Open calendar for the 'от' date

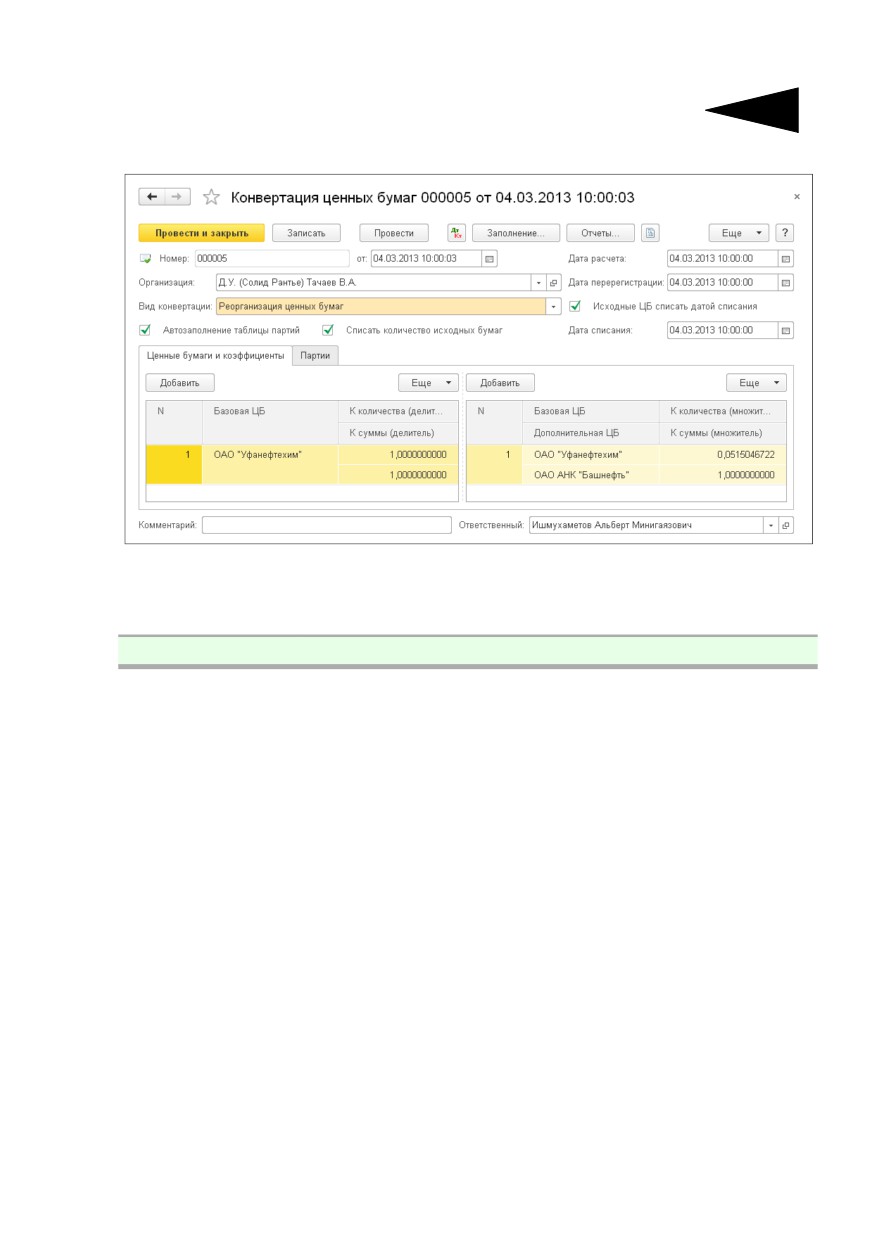click(489, 258)
